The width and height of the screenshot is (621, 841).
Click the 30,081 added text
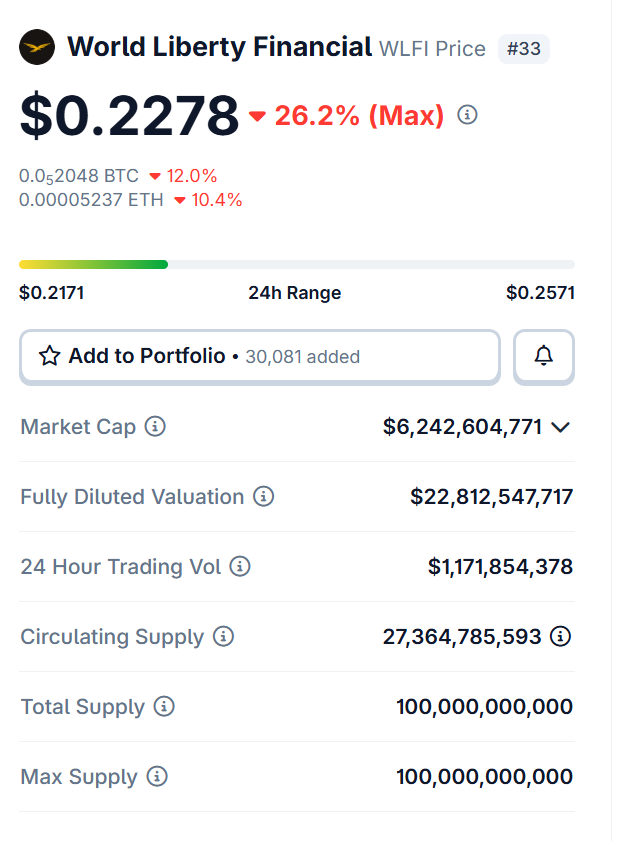coord(302,357)
